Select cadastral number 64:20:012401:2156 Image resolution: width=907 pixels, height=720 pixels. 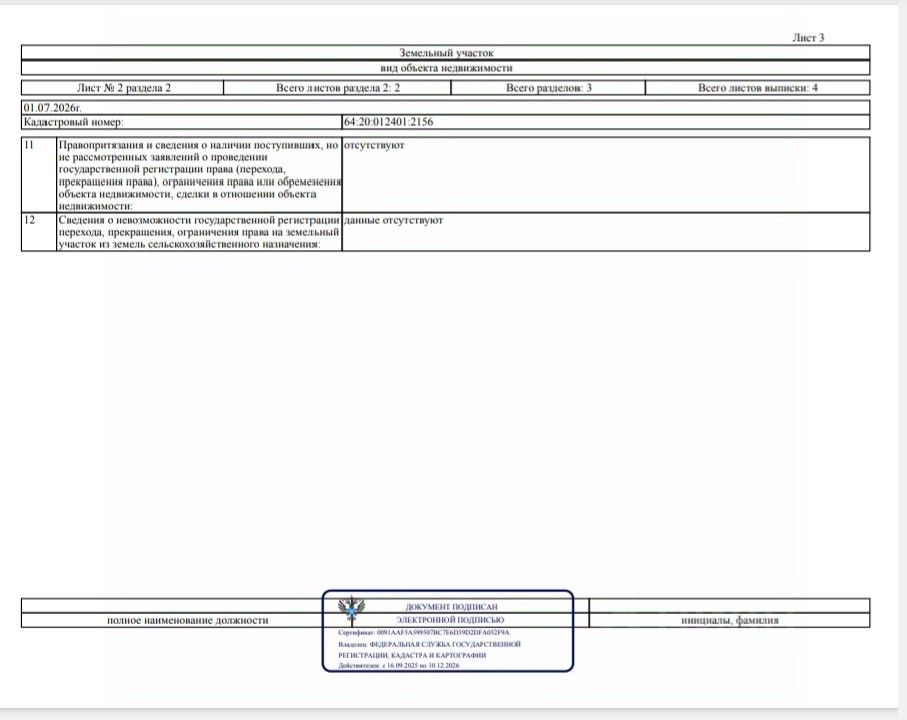pyautogui.click(x=388, y=122)
